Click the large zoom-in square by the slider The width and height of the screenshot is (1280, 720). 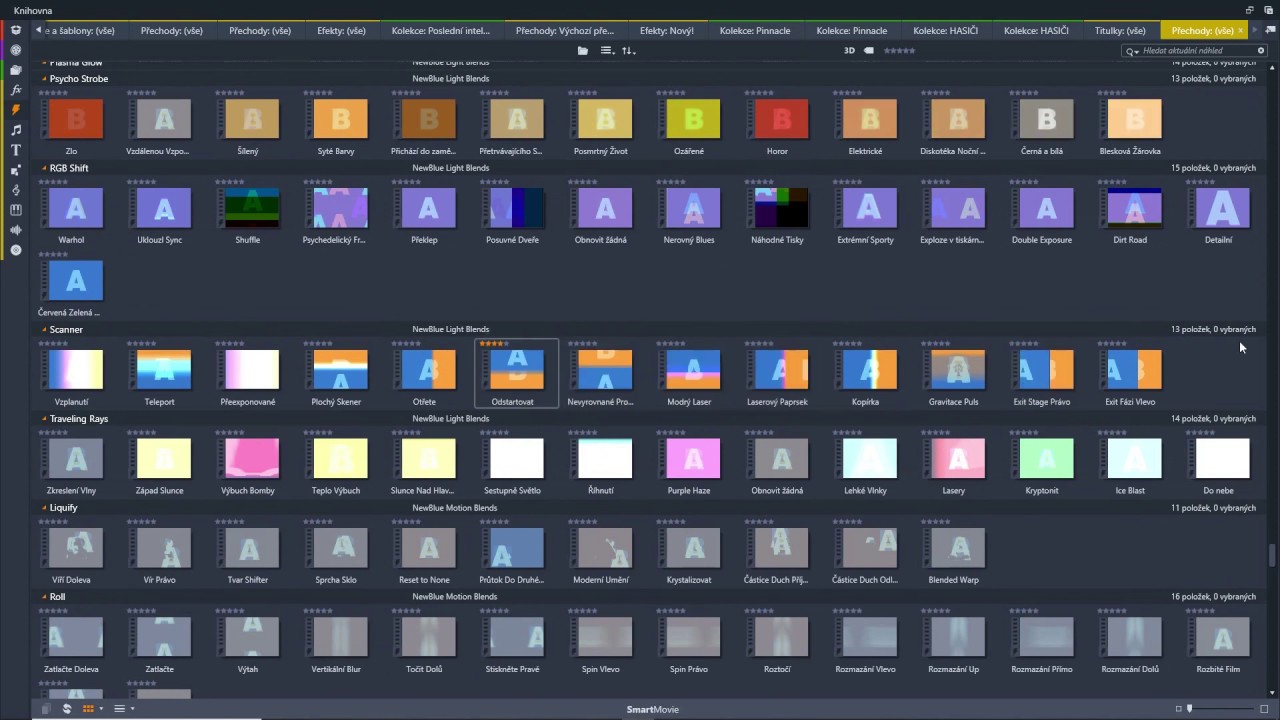click(1264, 709)
